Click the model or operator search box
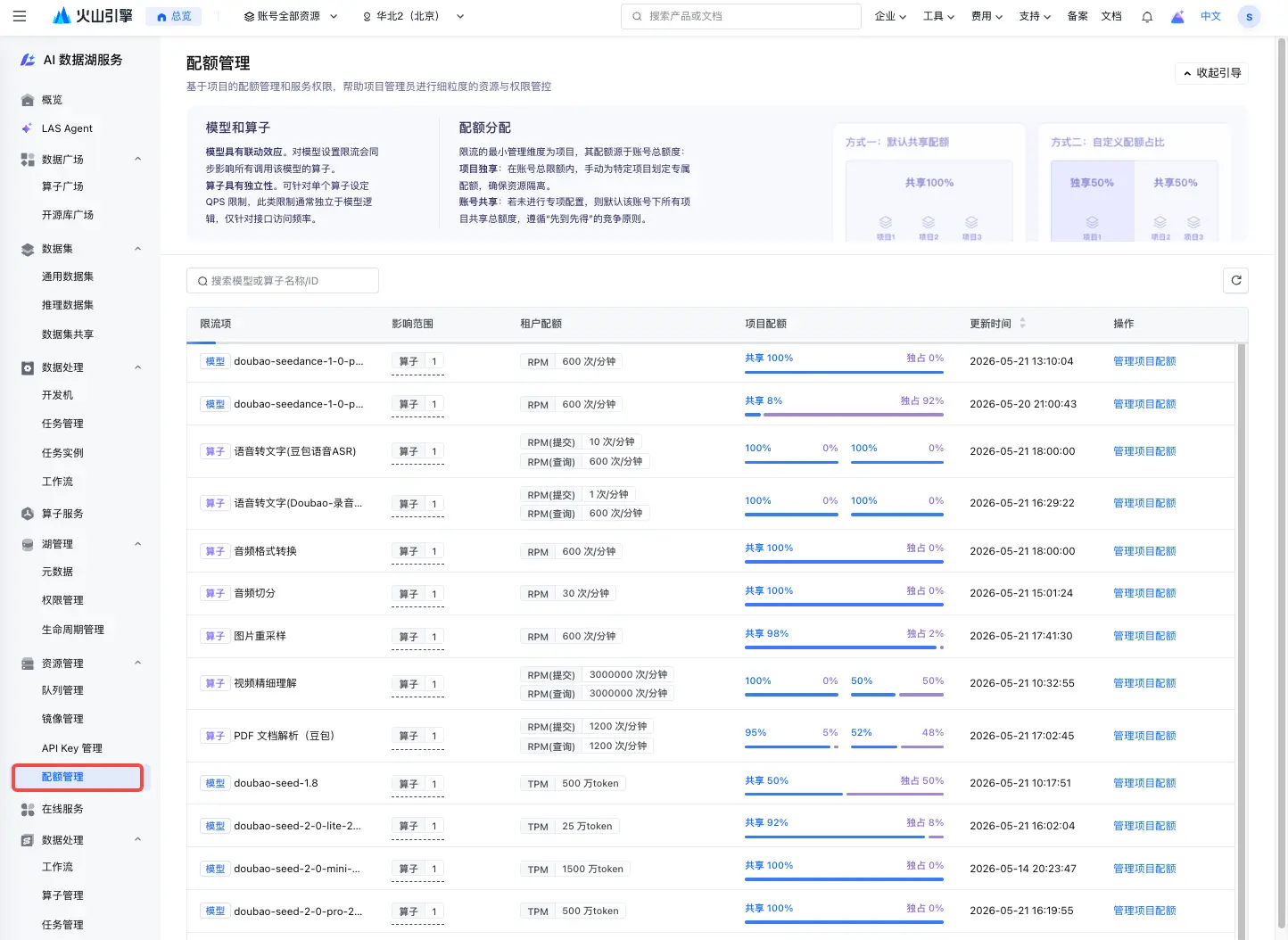The height and width of the screenshot is (940, 1288). [x=283, y=280]
